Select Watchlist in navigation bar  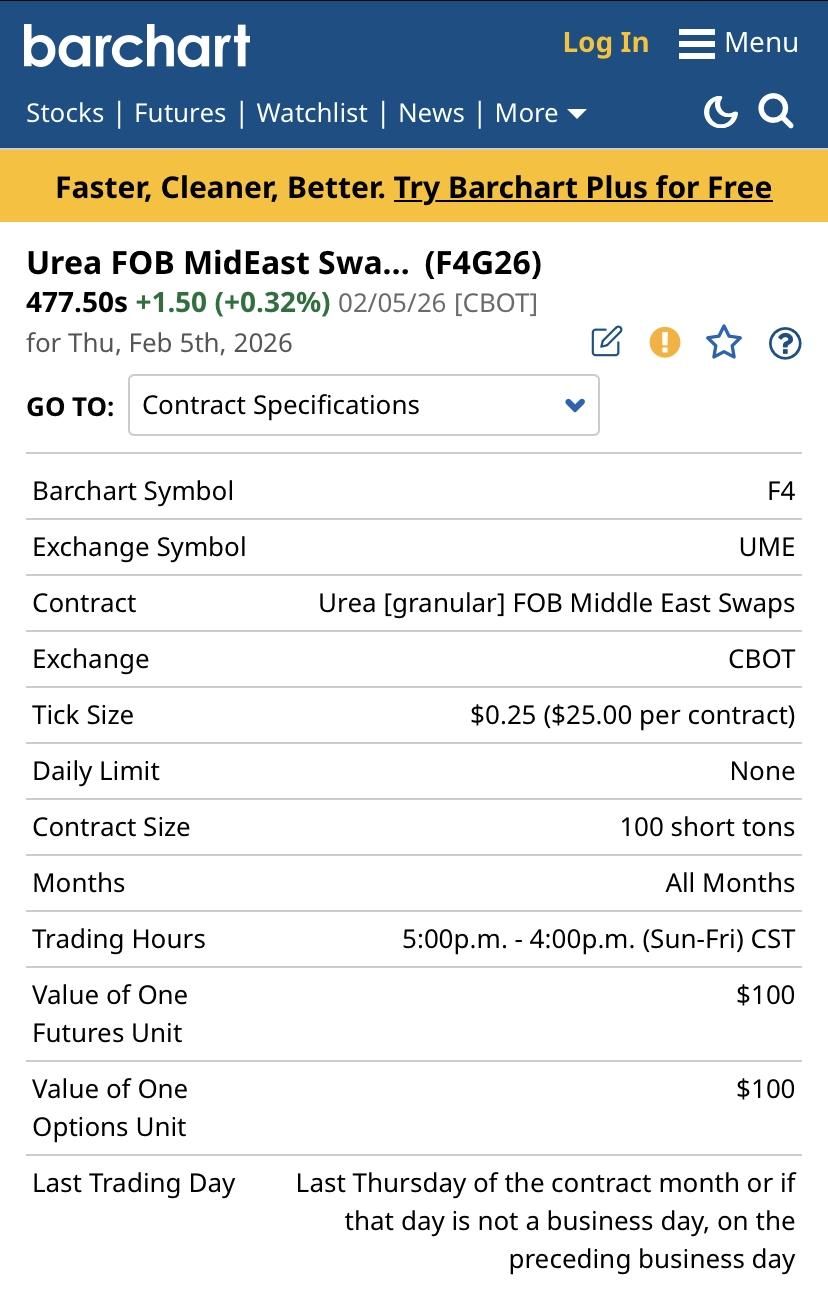[312, 113]
